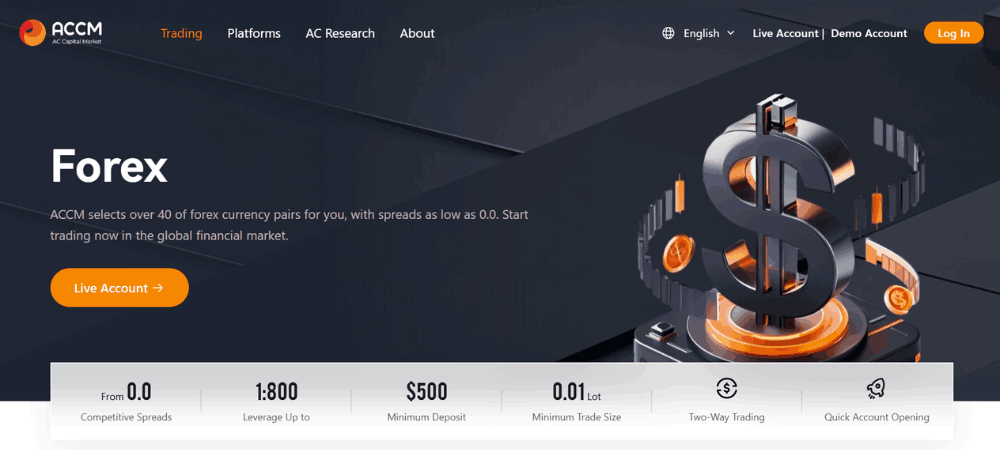Click the ACCM logo icon
Screen dimensions: 1000x450
(x=32, y=33)
